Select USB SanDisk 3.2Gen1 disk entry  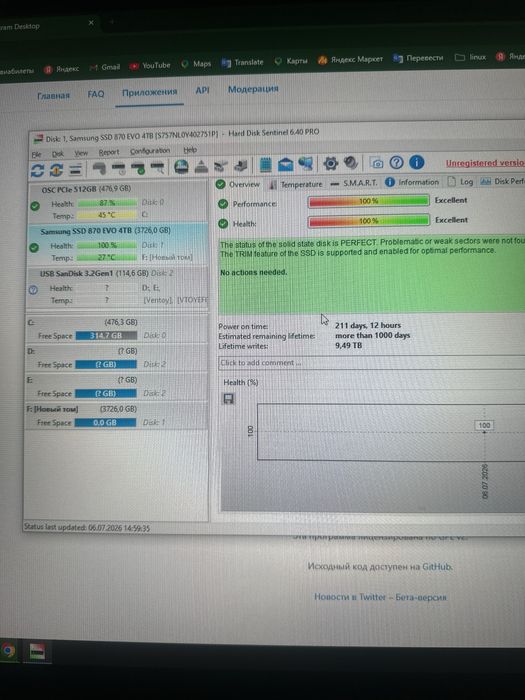(x=117, y=287)
